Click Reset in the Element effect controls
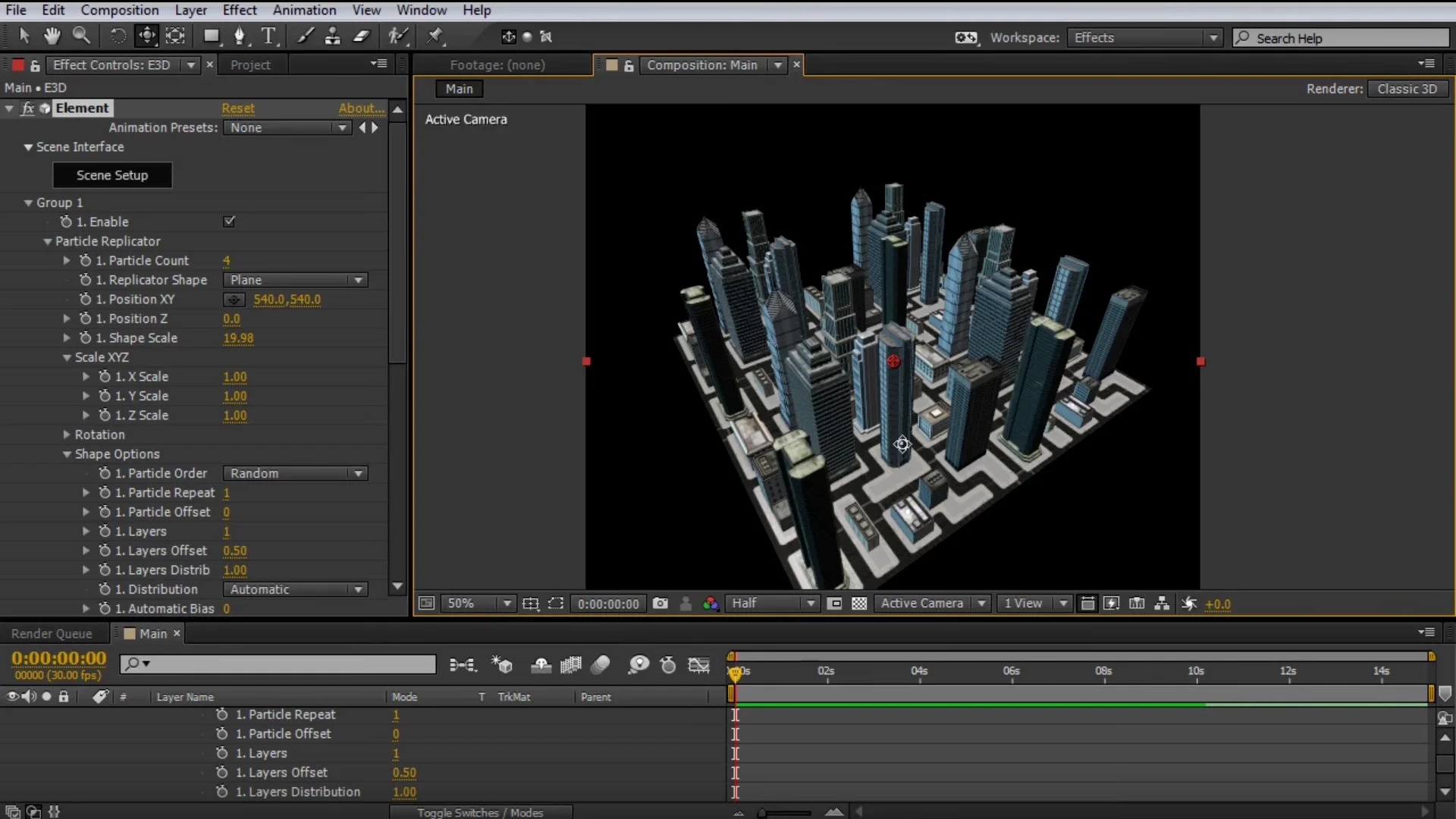The height and width of the screenshot is (819, 1456). pos(238,108)
